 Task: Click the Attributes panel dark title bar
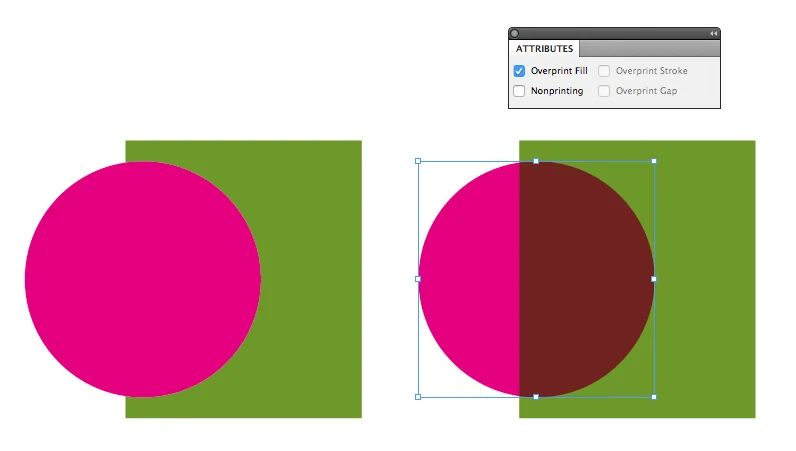click(x=614, y=33)
